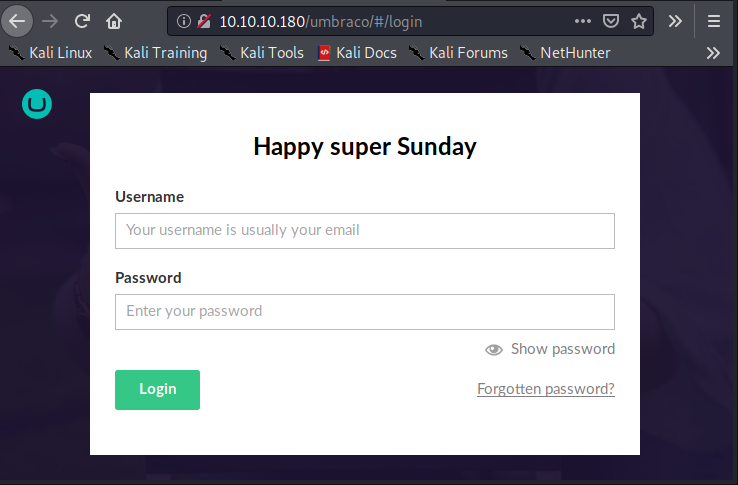Open the NetHunter bookmark

pos(565,53)
